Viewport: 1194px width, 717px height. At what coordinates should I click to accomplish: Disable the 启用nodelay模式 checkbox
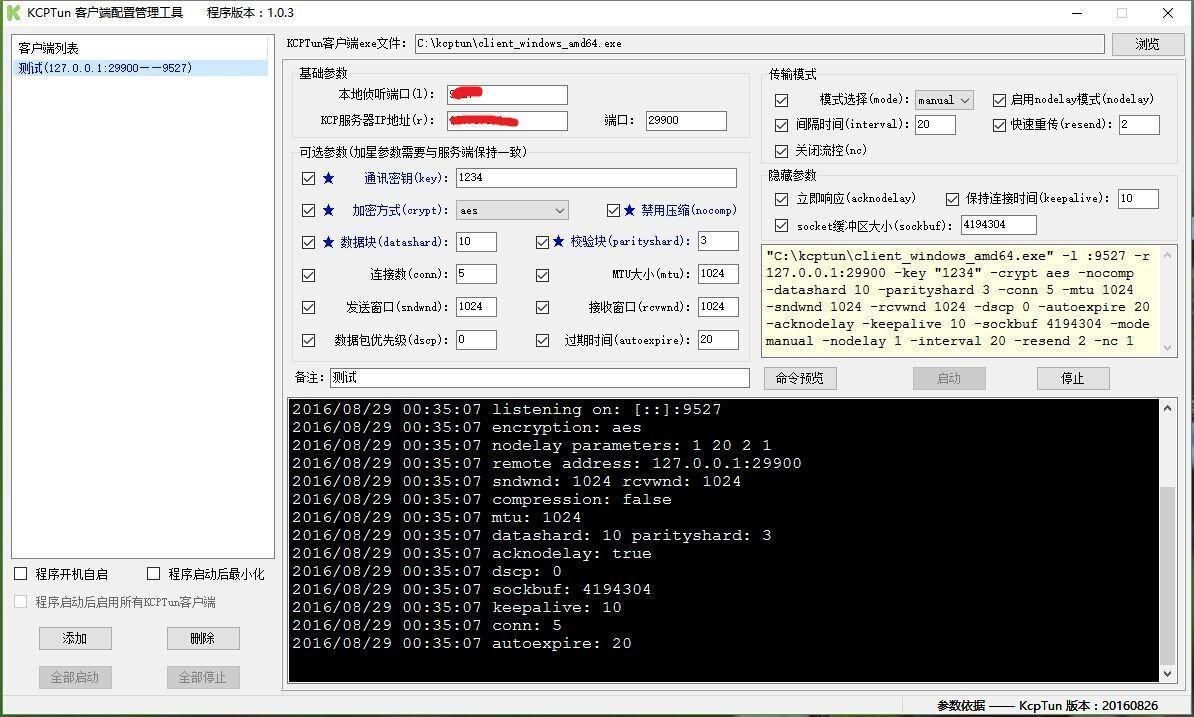pyautogui.click(x=999, y=99)
